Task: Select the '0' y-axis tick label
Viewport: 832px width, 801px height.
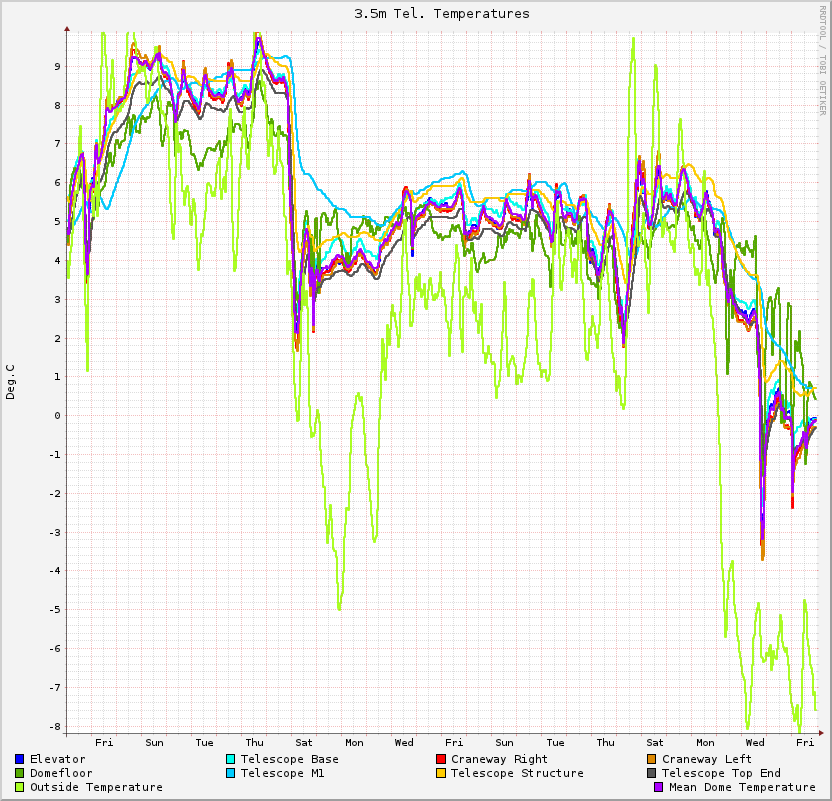Action: coord(58,416)
